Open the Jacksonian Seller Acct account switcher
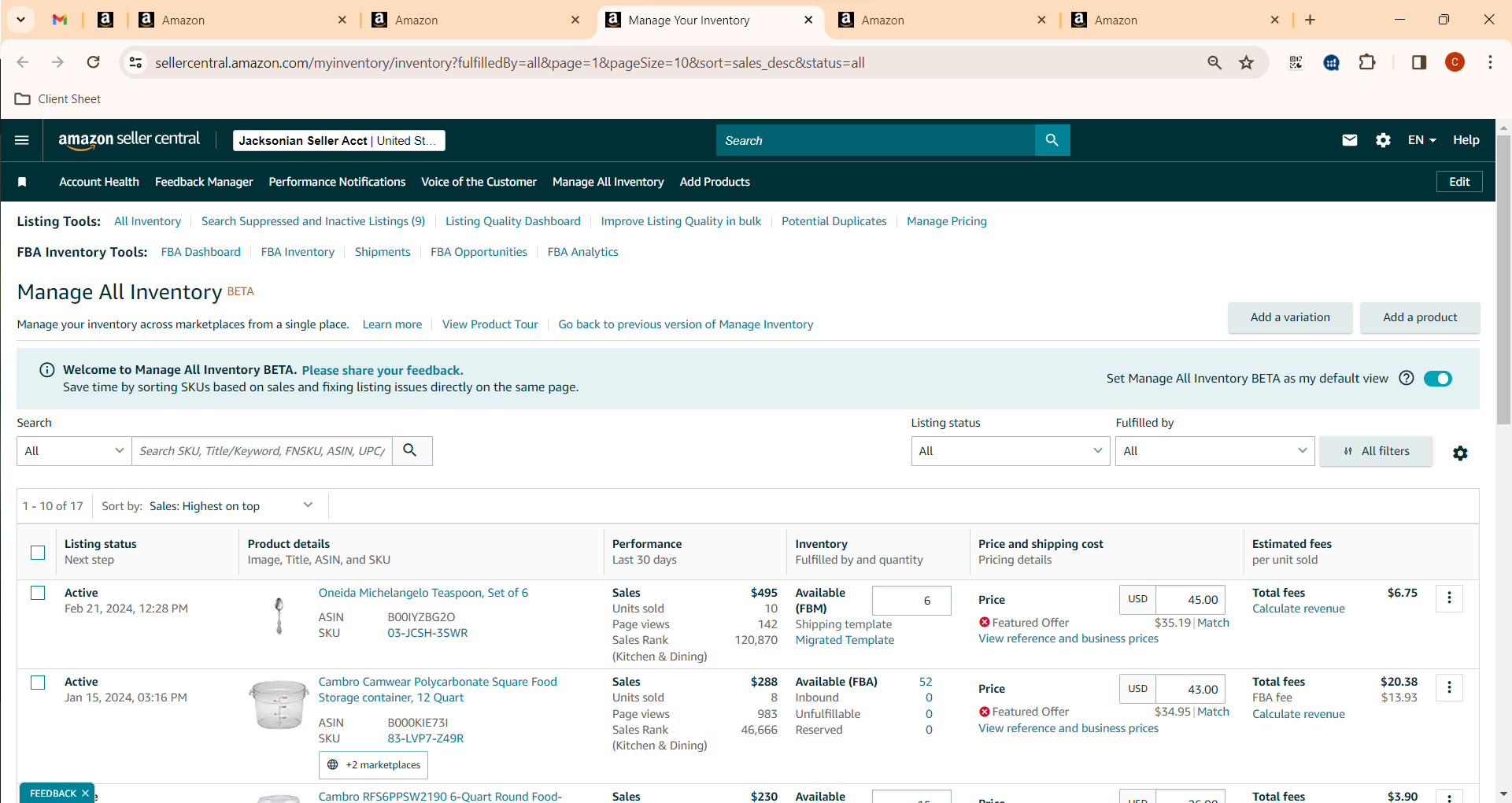The image size is (1512, 803). 339,140
